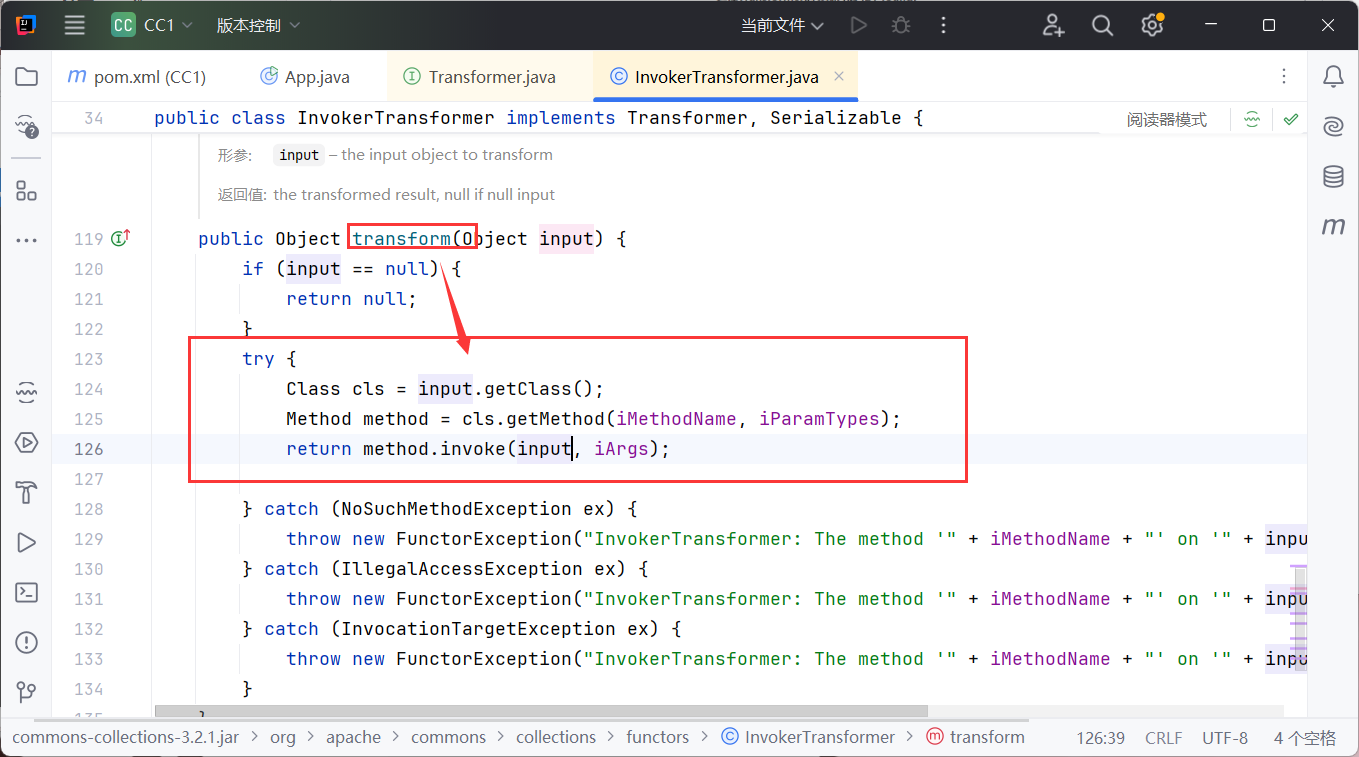Open the Git version control tool window
Screen dimensions: 1359x757
click(x=27, y=692)
